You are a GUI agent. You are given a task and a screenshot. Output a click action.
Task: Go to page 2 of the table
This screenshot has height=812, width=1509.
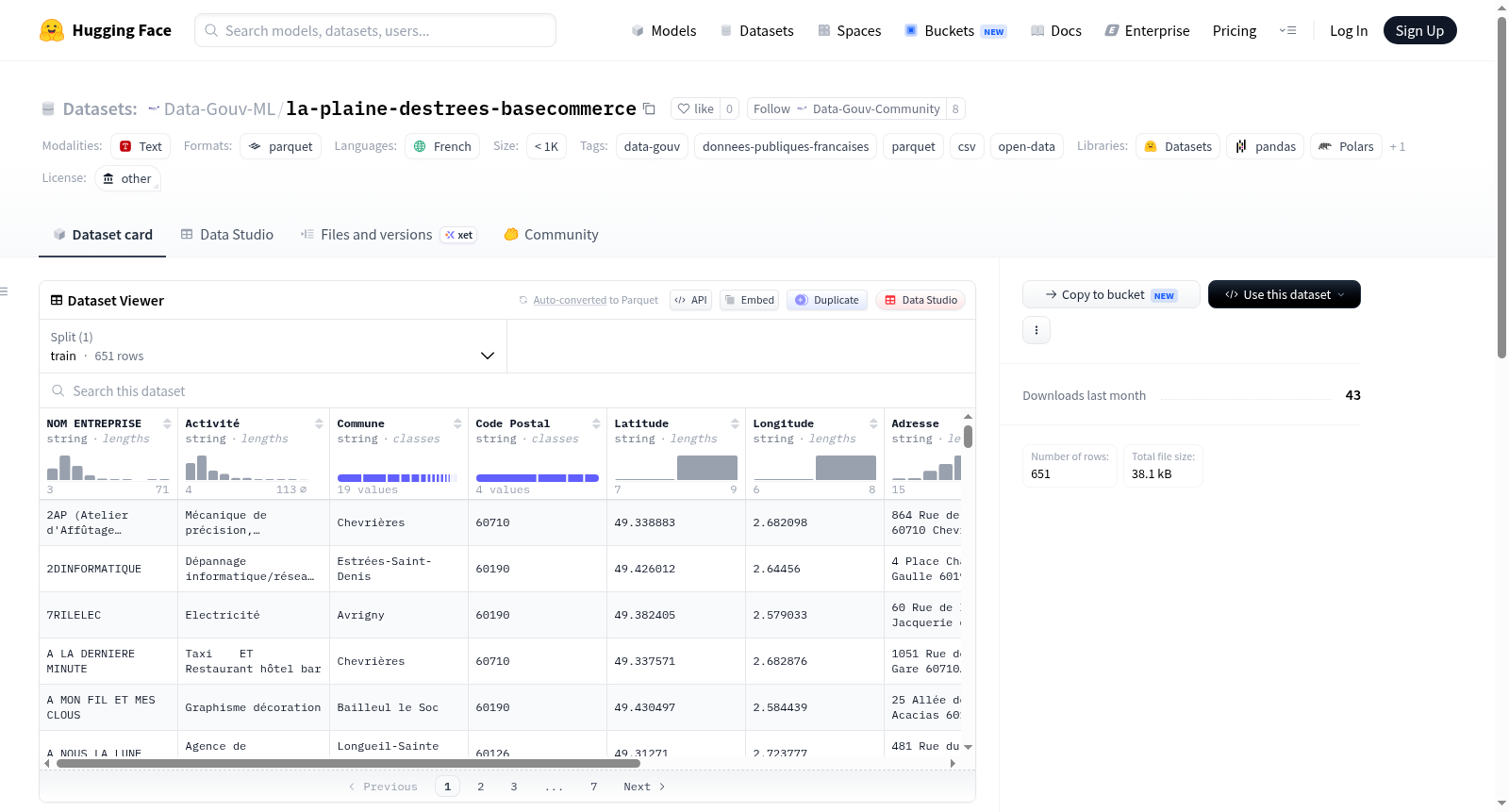(x=481, y=787)
